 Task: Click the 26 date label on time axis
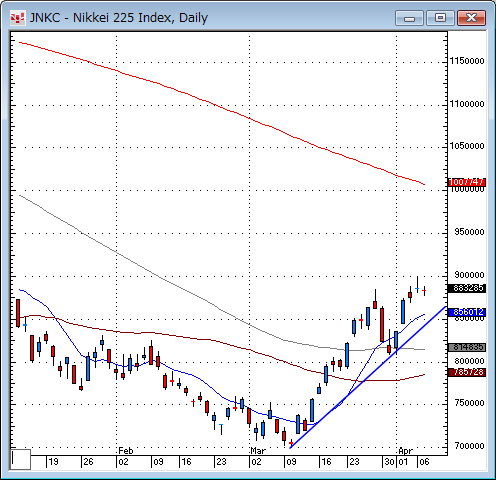click(88, 462)
